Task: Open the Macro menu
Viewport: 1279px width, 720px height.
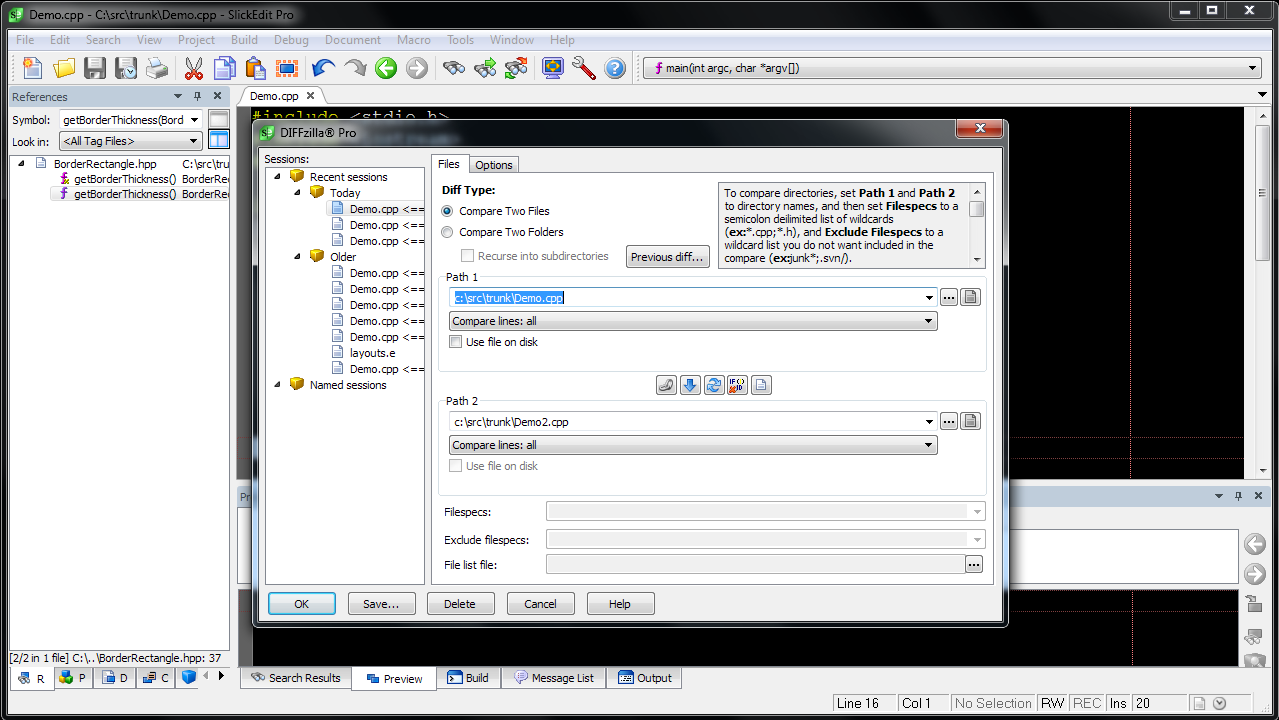Action: click(x=413, y=40)
